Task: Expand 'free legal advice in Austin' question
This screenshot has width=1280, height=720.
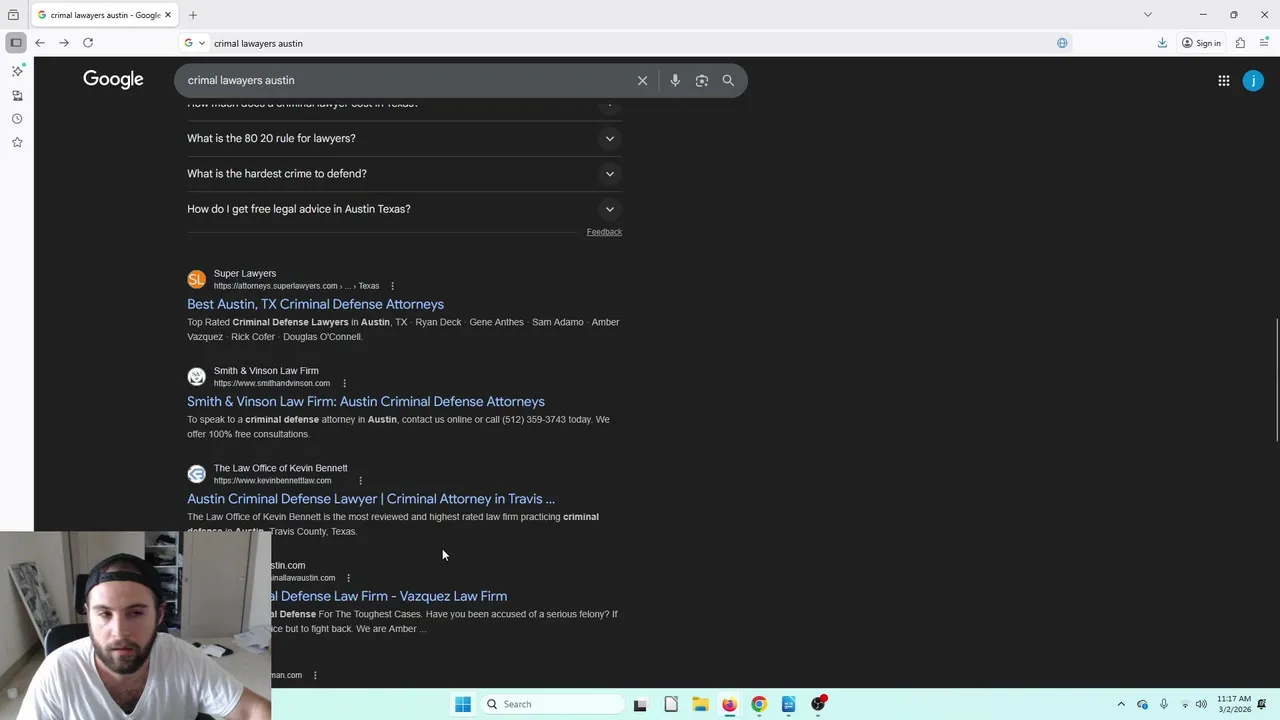Action: pyautogui.click(x=404, y=209)
